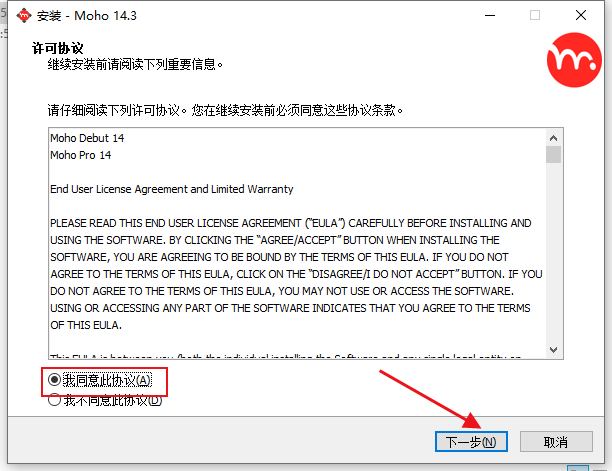Click the empty scrollbar track below thumb
Viewport: 612px width, 471px height.
pos(553,252)
